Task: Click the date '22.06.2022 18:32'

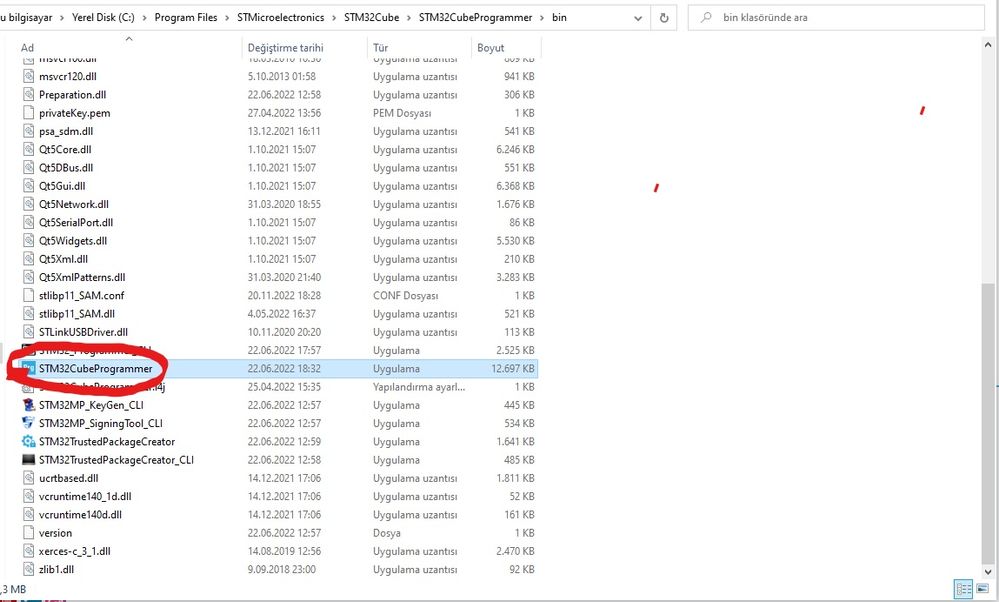Action: click(284, 368)
